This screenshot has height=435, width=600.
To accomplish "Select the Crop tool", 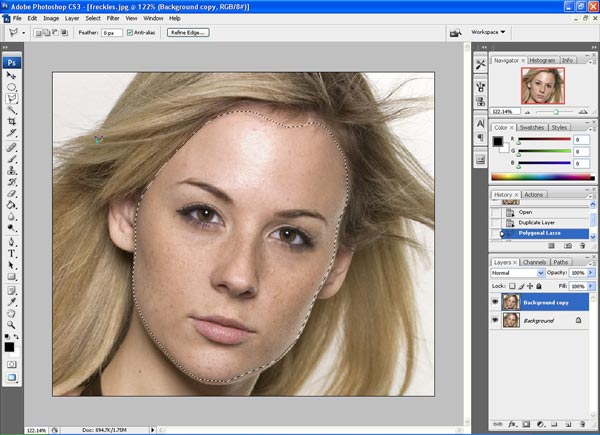I will (x=11, y=121).
